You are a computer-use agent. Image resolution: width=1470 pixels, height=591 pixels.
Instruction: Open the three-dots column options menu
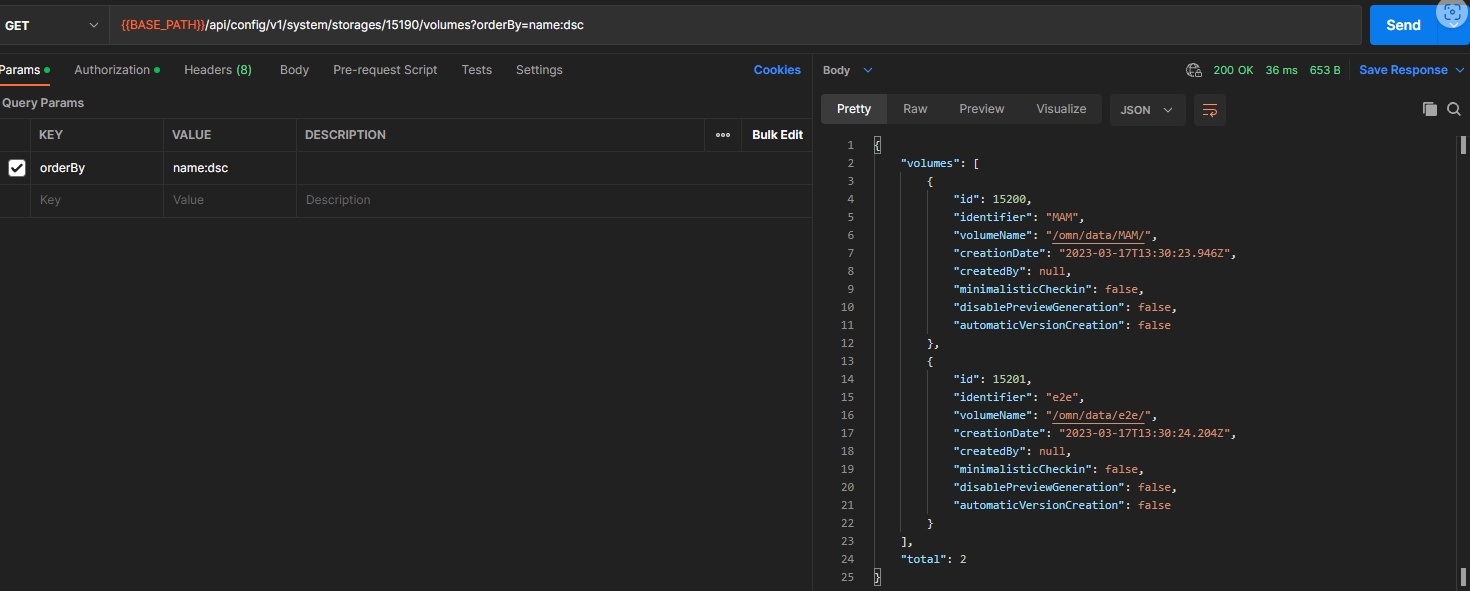click(723, 135)
